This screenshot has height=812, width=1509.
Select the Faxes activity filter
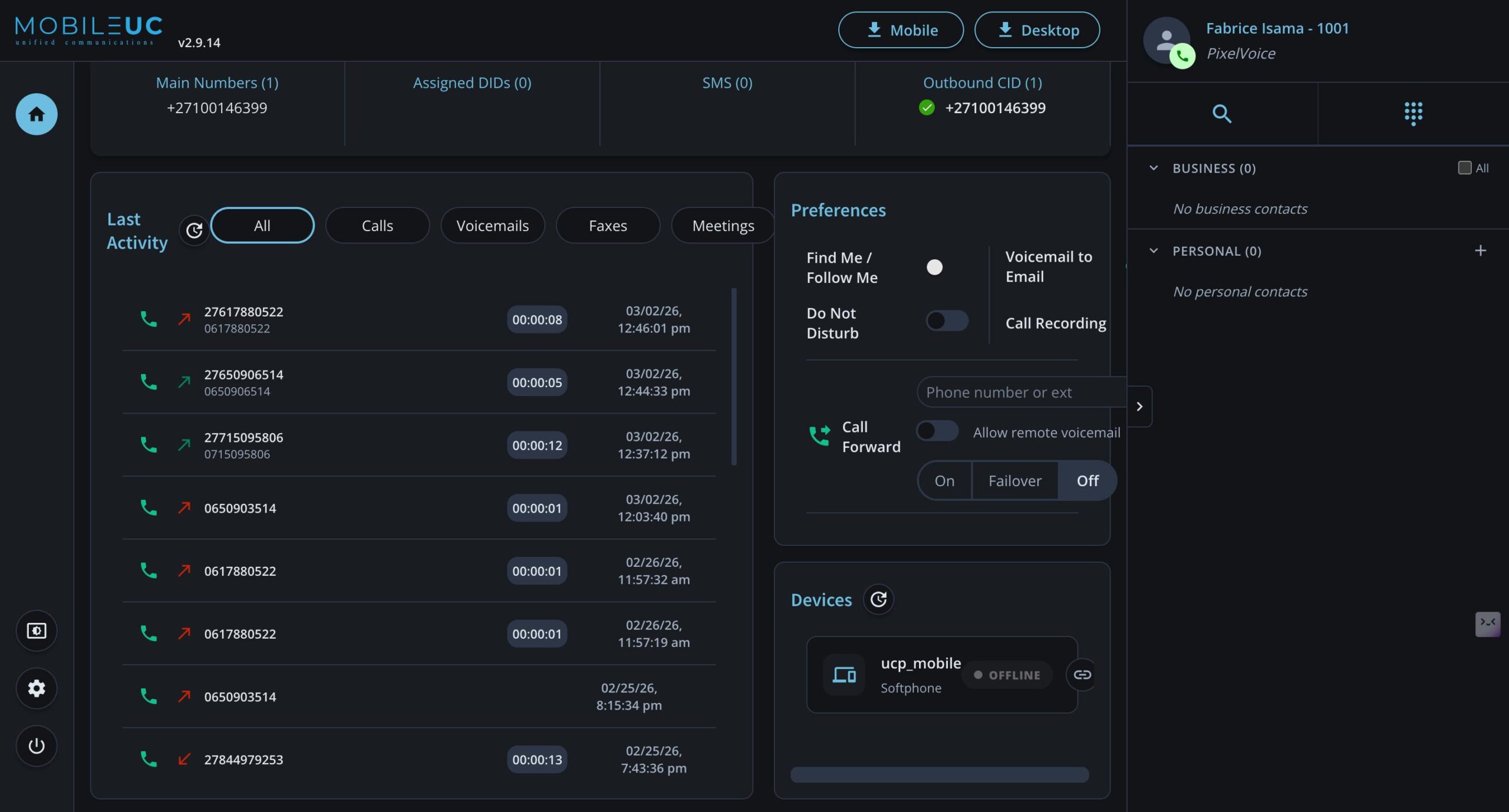coord(608,226)
